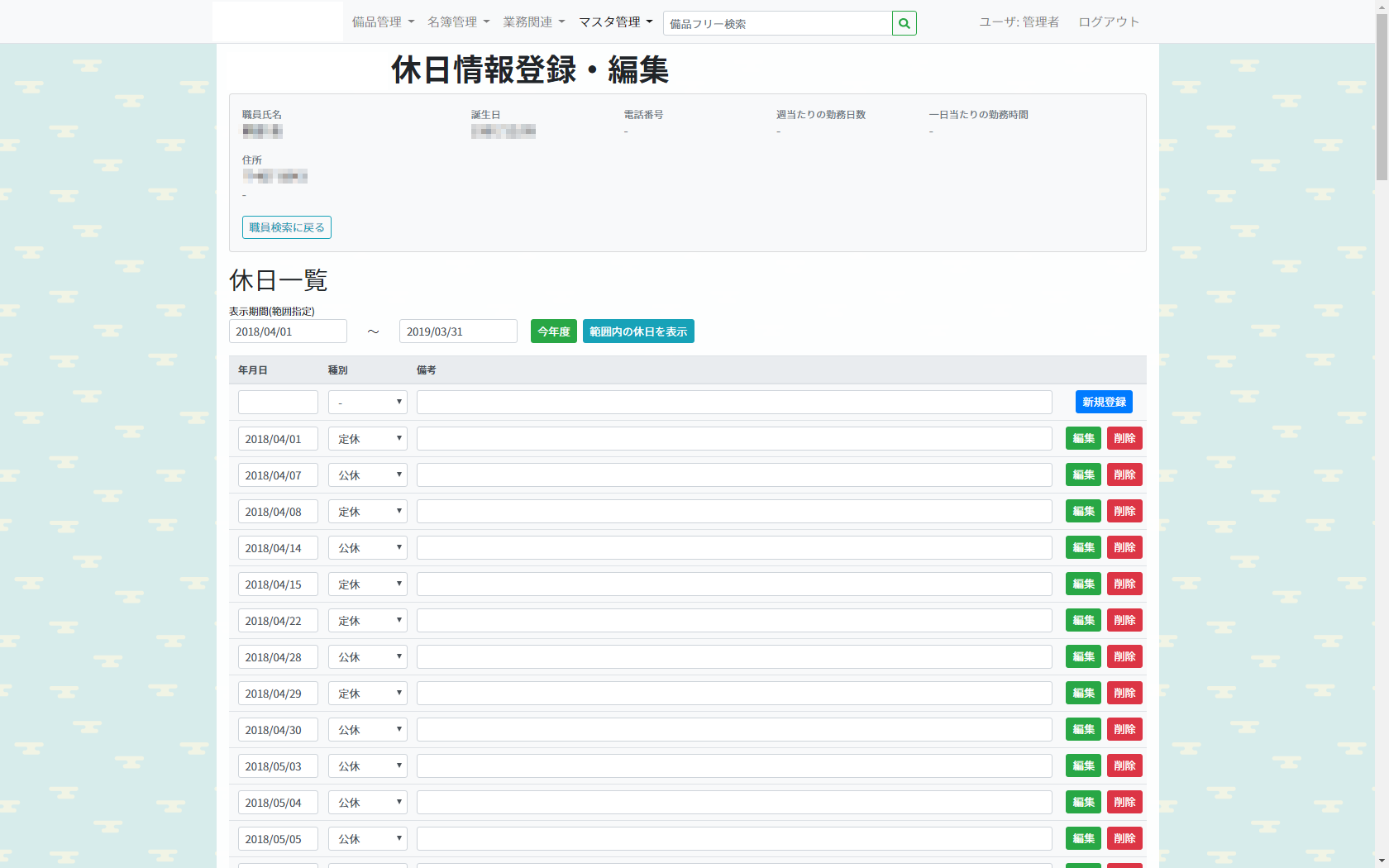Click the end date field 2019/03/31
This screenshot has height=868, width=1389.
[x=458, y=331]
